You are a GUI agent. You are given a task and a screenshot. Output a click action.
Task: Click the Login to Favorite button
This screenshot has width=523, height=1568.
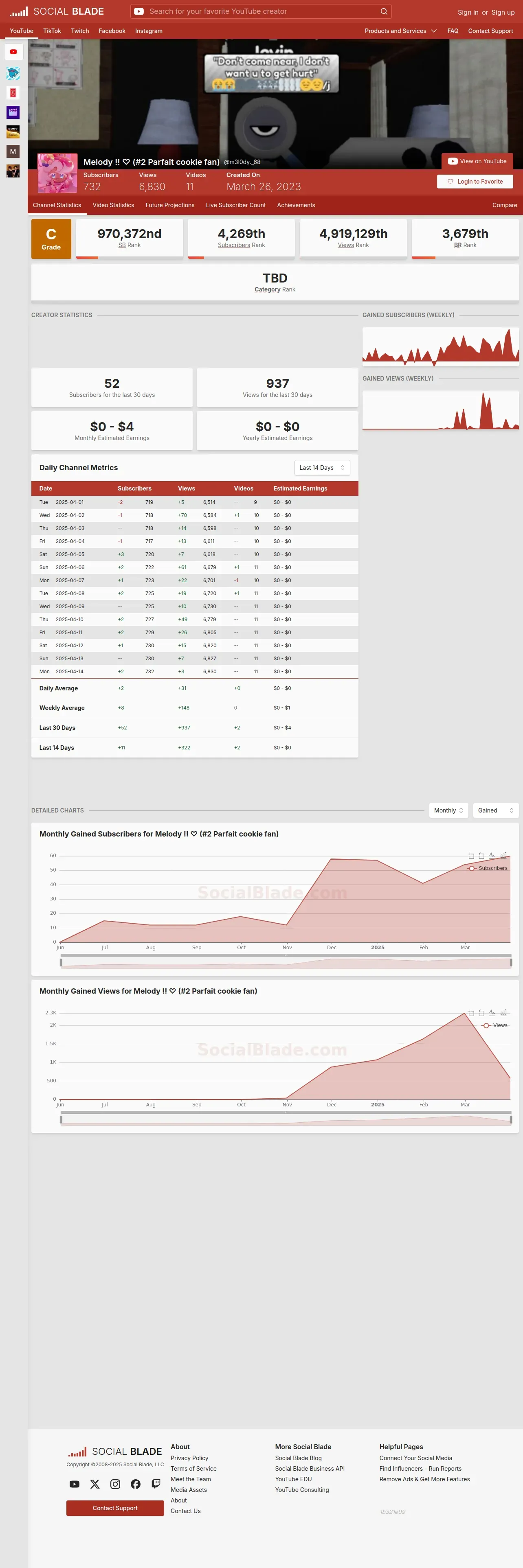(x=475, y=182)
